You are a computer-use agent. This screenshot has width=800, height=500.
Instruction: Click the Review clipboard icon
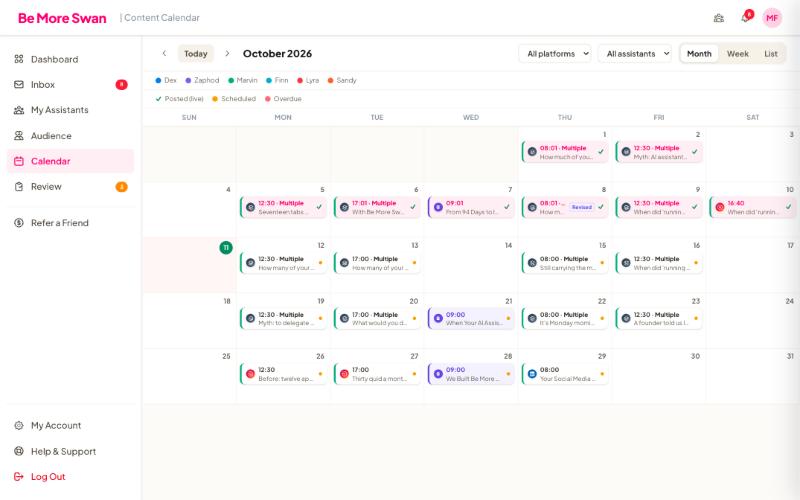[x=19, y=187]
